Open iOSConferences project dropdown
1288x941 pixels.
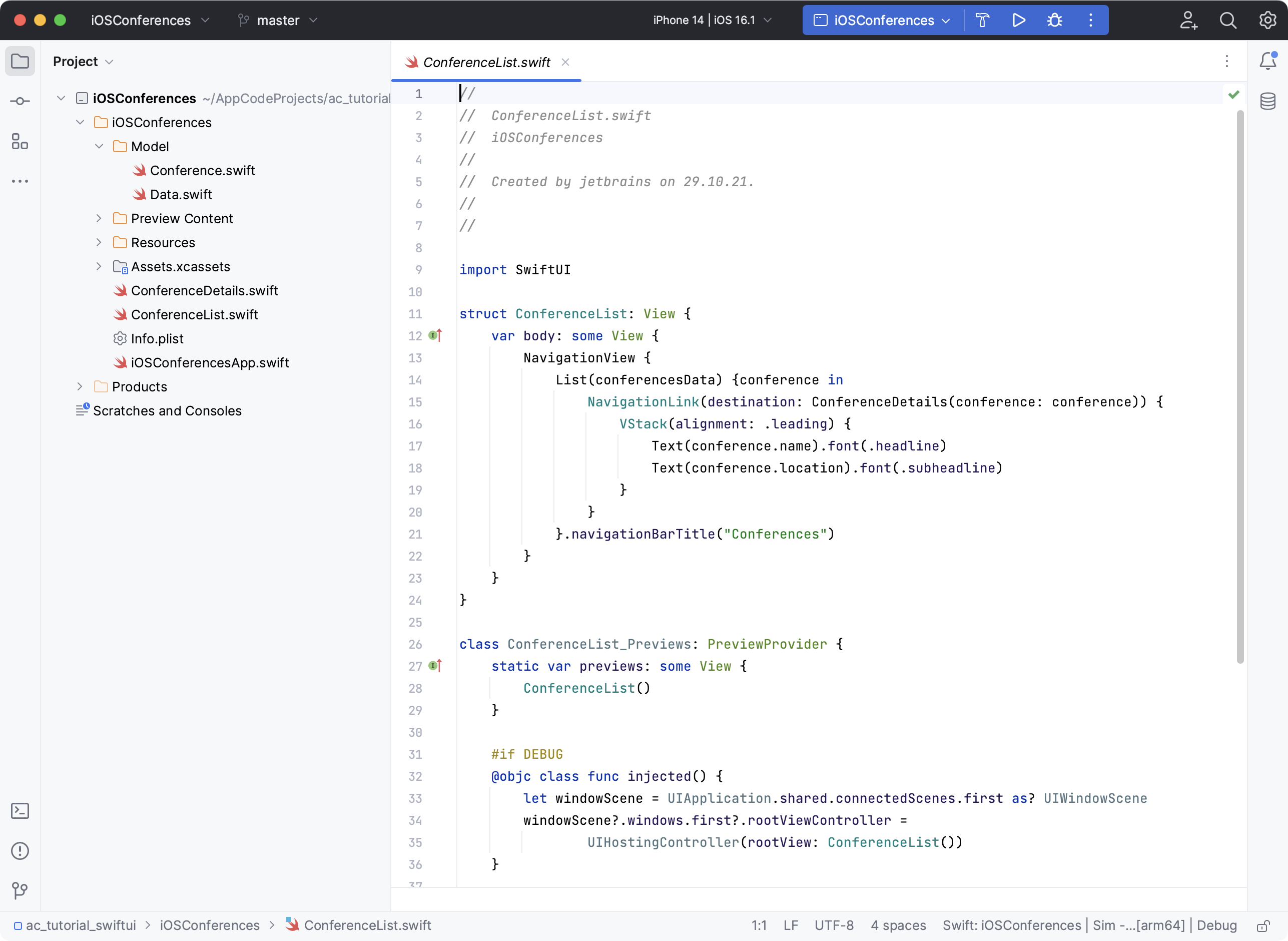[150, 21]
